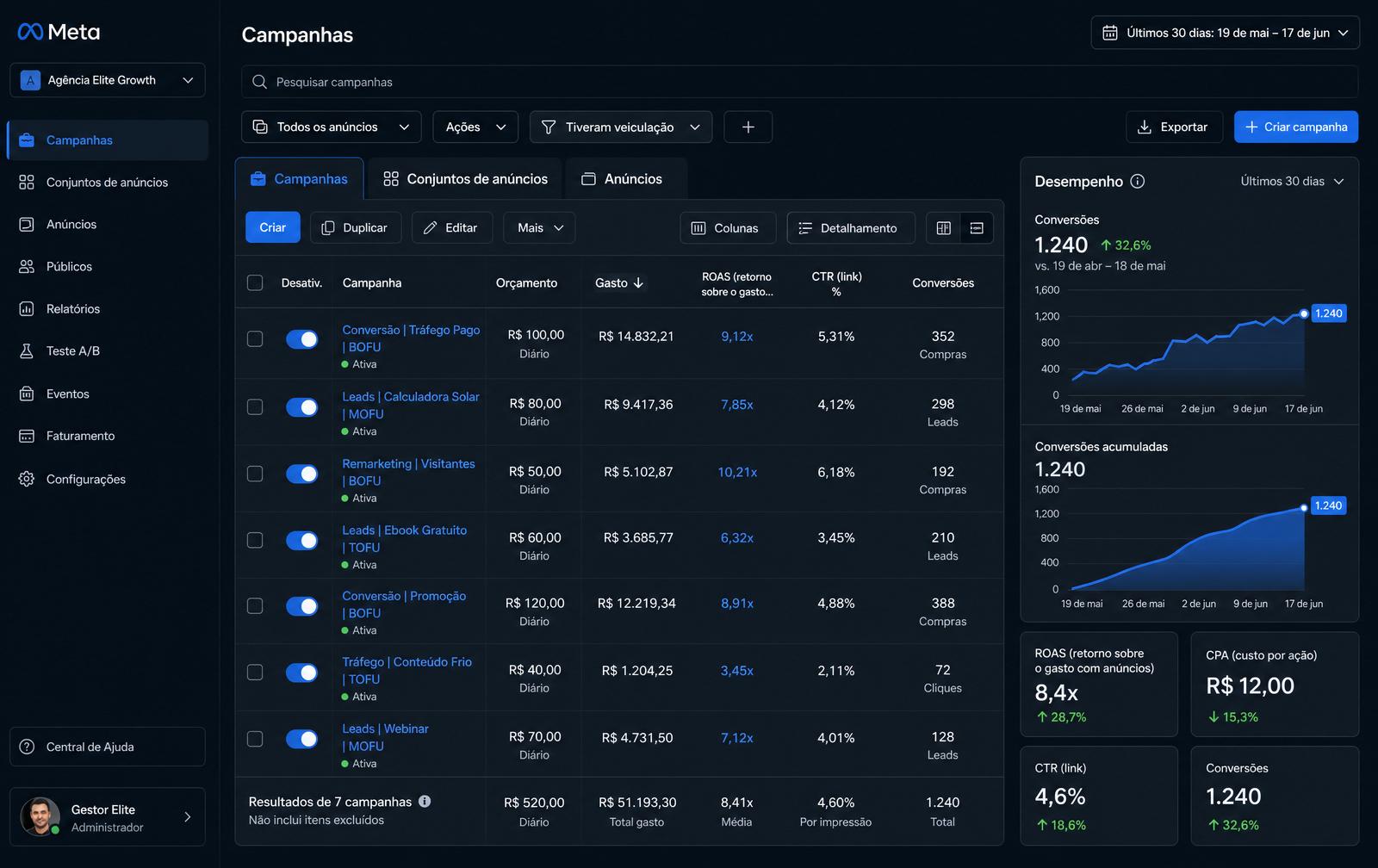Expand the Mais dropdown menu
This screenshot has width=1378, height=868.
[539, 228]
